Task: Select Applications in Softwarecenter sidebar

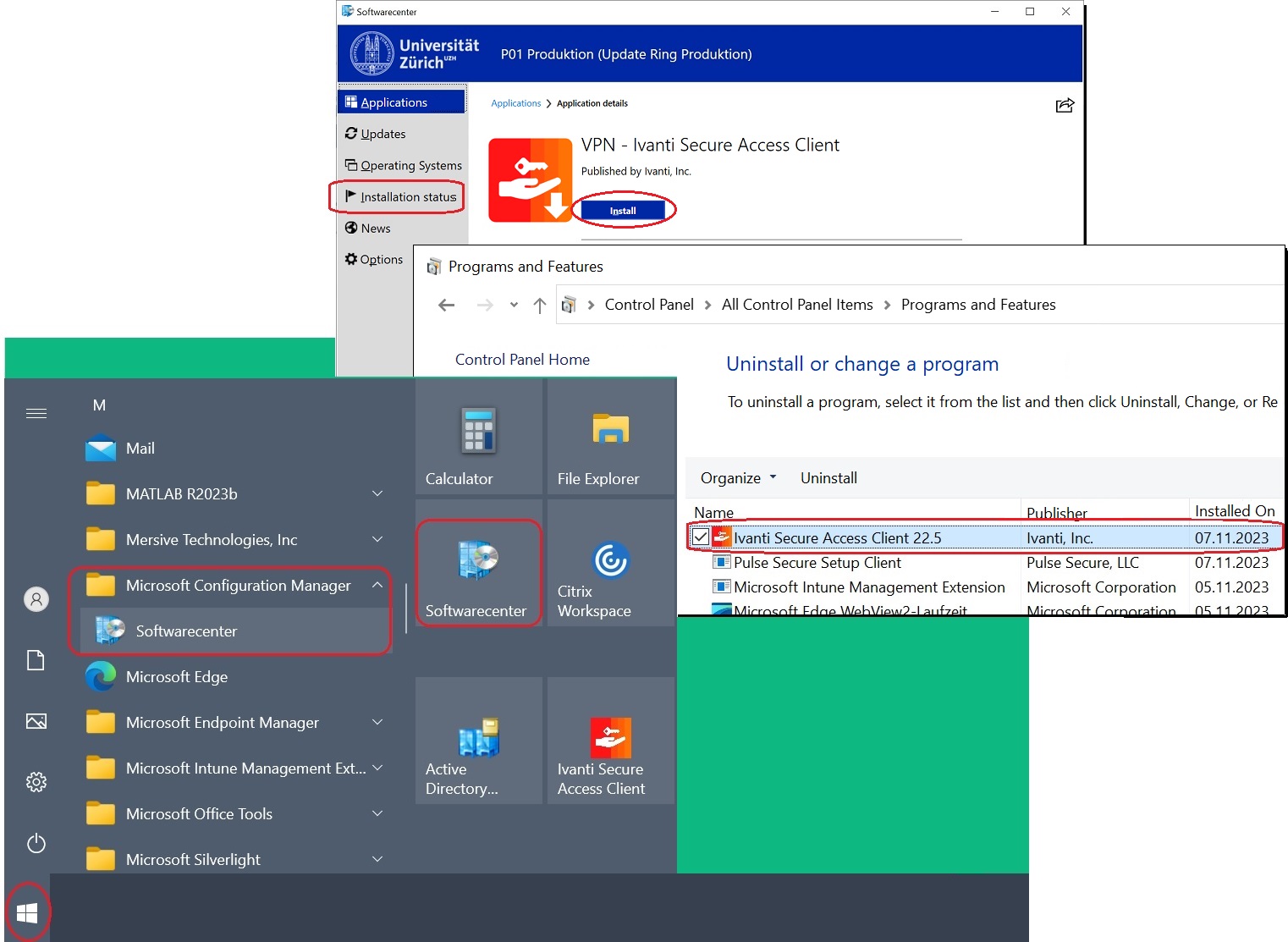Action: pos(402,102)
